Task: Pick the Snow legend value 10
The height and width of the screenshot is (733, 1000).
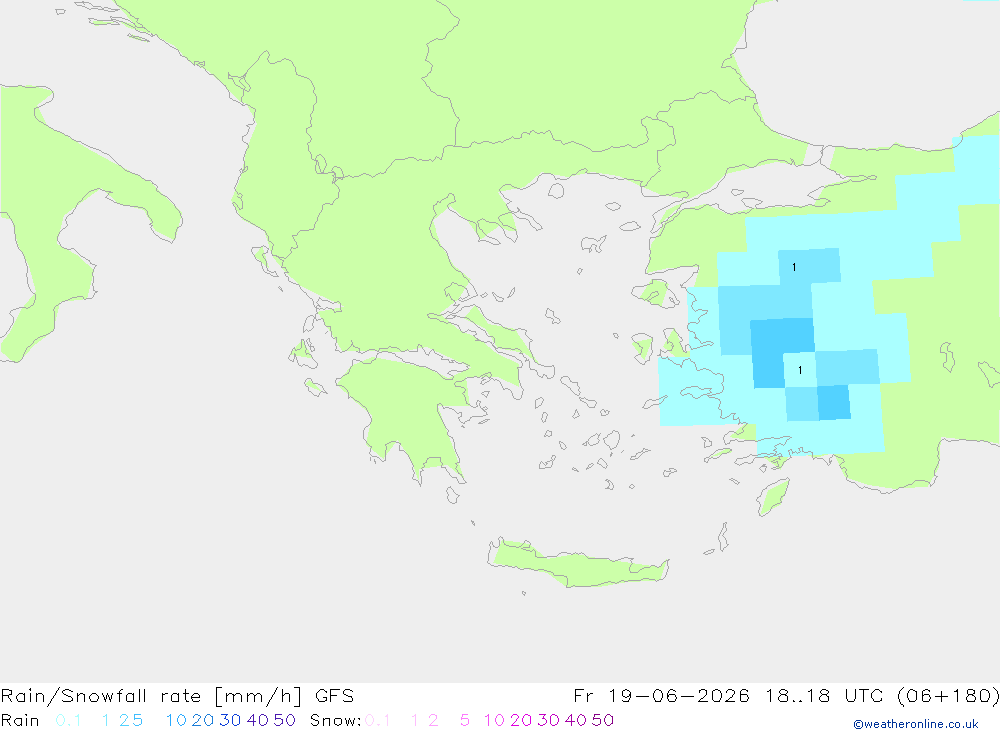Action: (494, 720)
